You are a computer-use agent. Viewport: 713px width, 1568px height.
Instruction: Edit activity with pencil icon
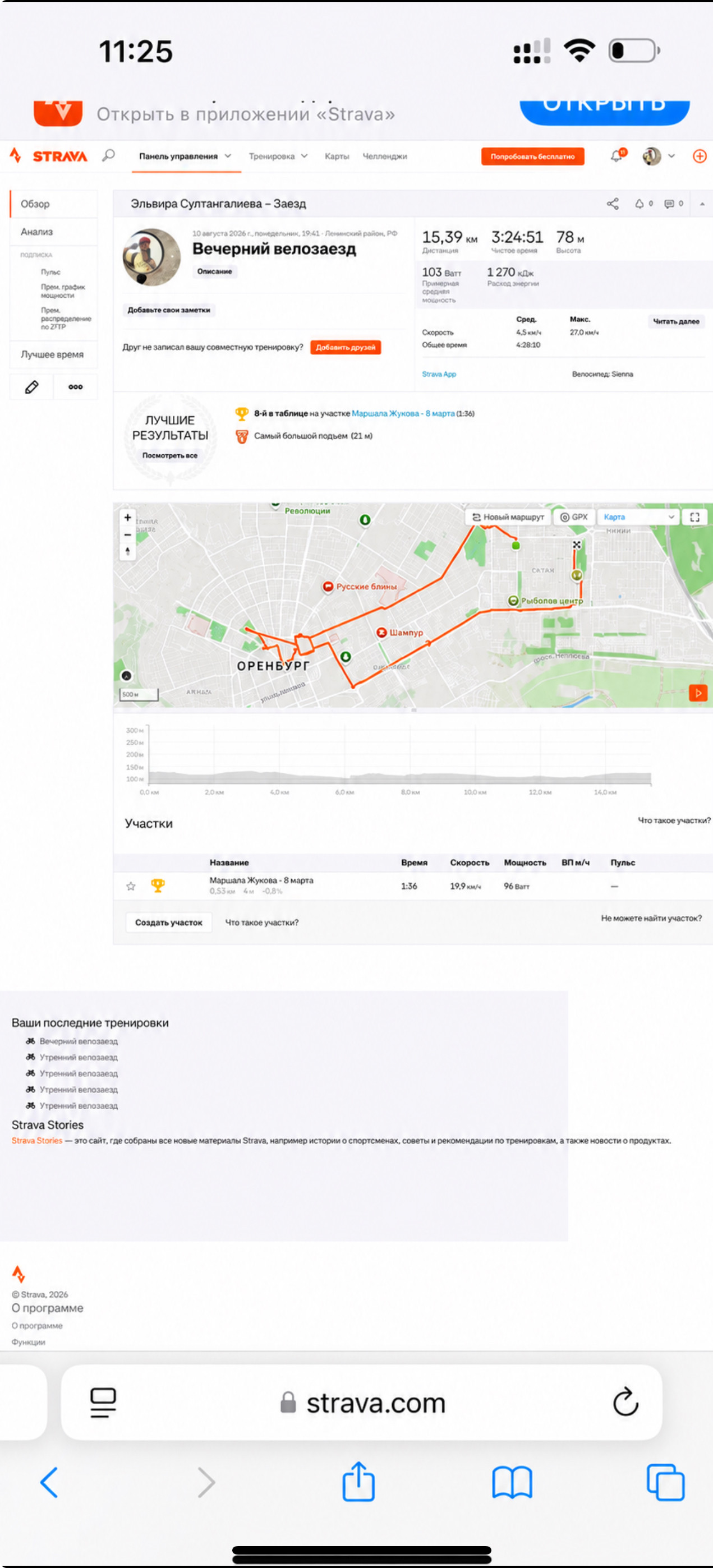pyautogui.click(x=31, y=386)
